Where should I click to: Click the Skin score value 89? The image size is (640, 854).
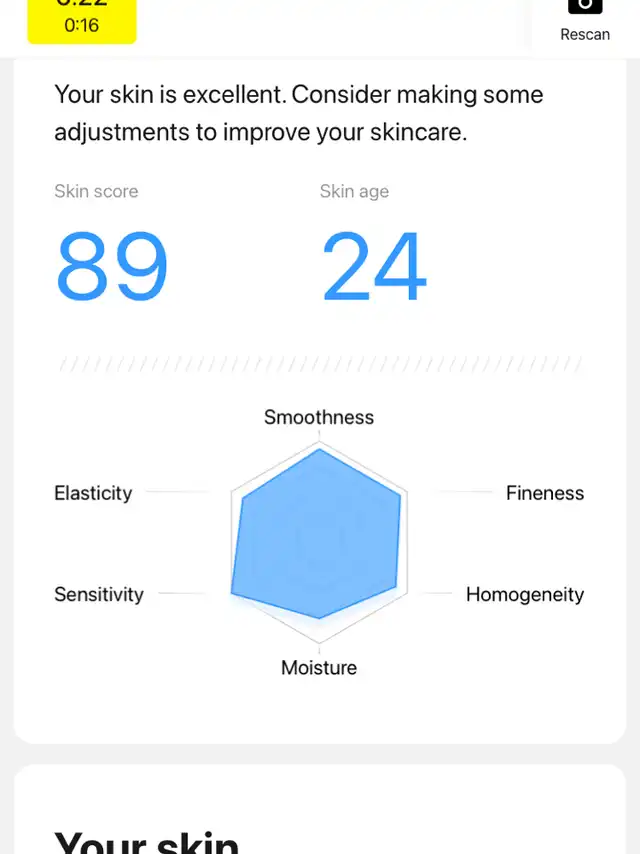coord(112,266)
